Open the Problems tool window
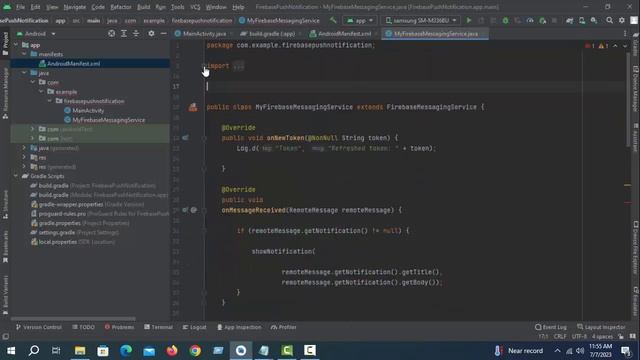The width and height of the screenshot is (640, 360). (119, 327)
